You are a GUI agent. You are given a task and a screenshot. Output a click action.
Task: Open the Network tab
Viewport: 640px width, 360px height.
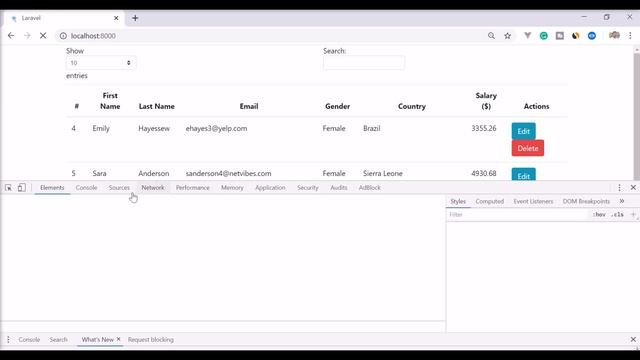click(x=153, y=188)
